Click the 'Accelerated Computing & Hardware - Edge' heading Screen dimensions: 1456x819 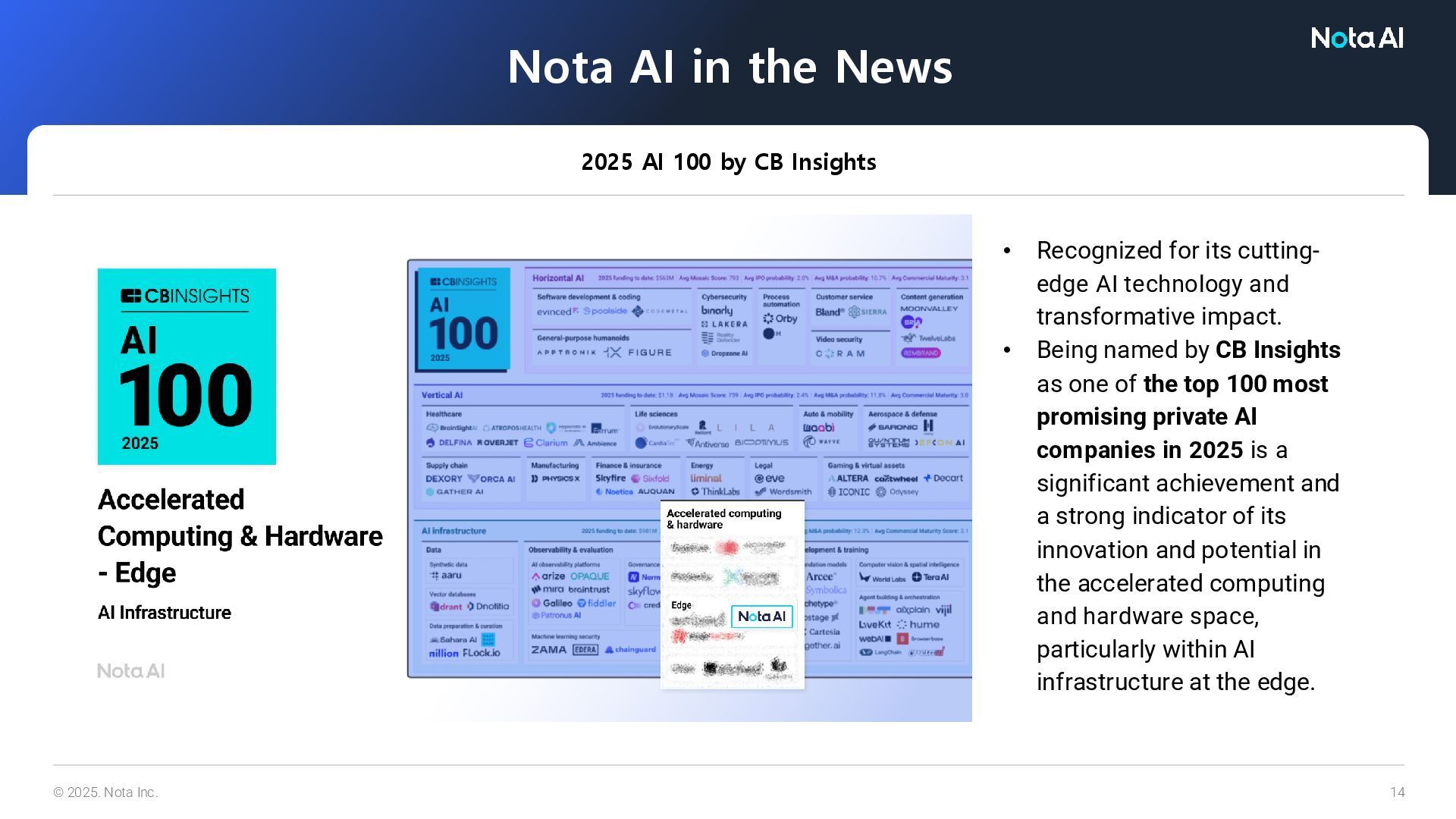240,536
